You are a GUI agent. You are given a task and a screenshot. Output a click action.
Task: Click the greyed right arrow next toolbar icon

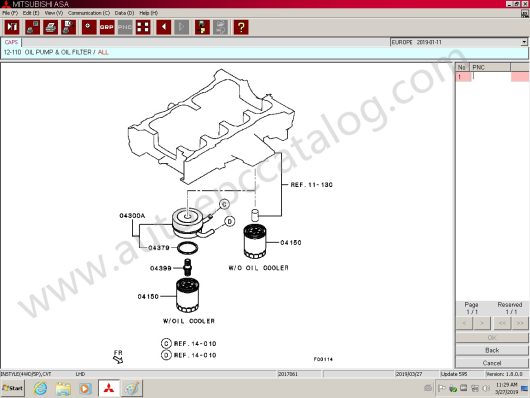(182, 27)
